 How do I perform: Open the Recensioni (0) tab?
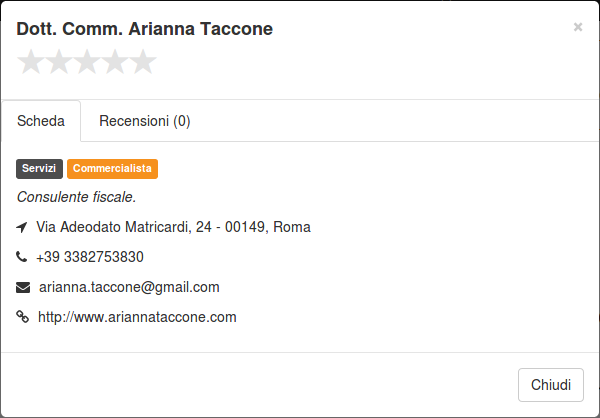point(145,121)
